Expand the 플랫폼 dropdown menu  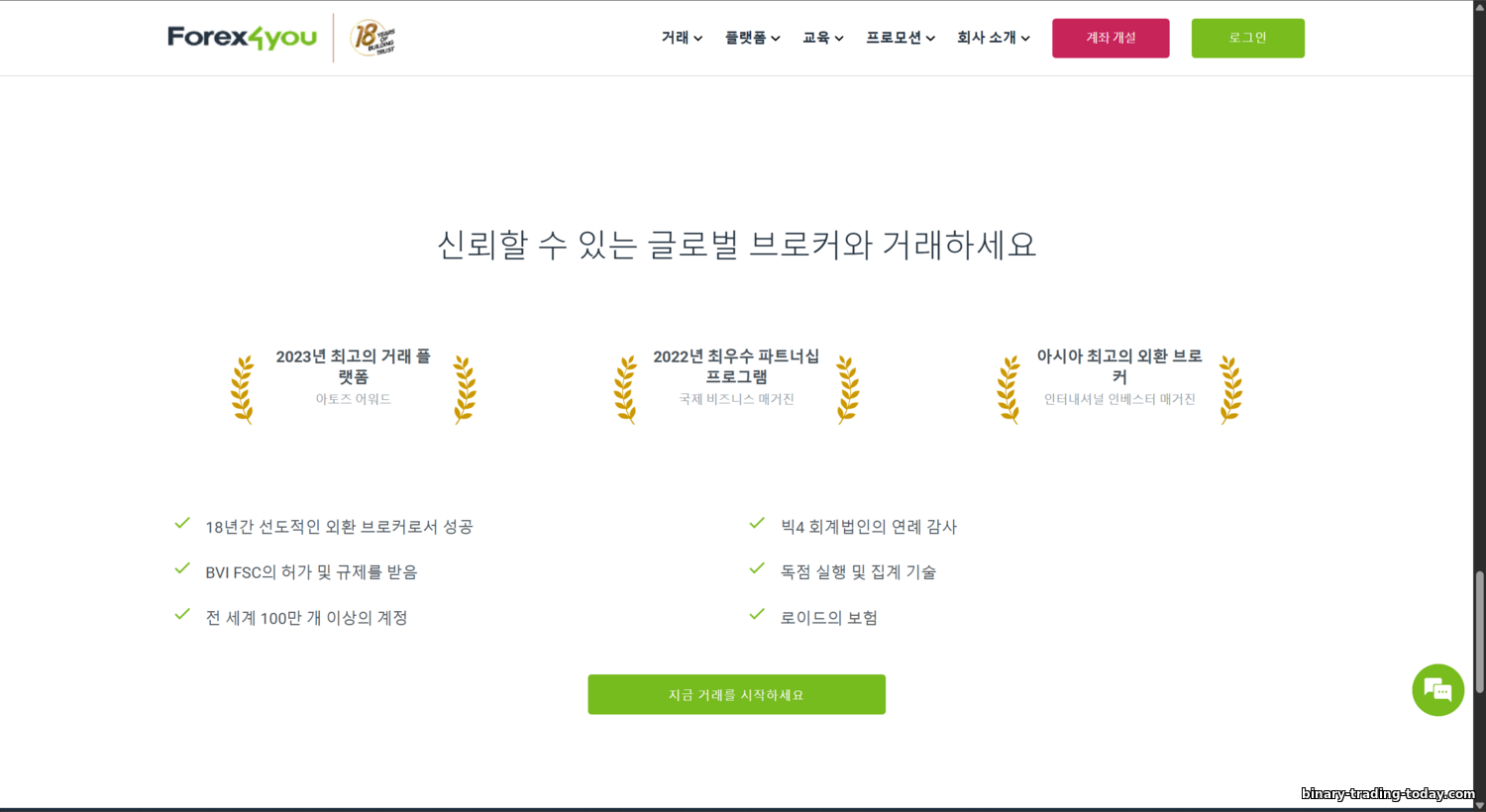coord(752,38)
